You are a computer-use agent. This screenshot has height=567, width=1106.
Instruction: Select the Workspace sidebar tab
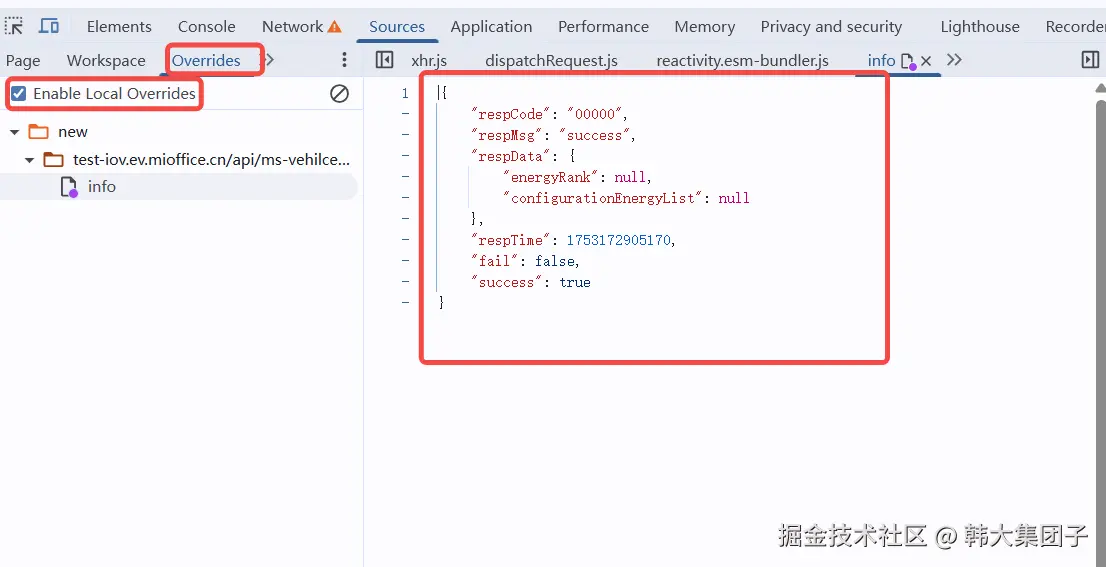click(106, 61)
